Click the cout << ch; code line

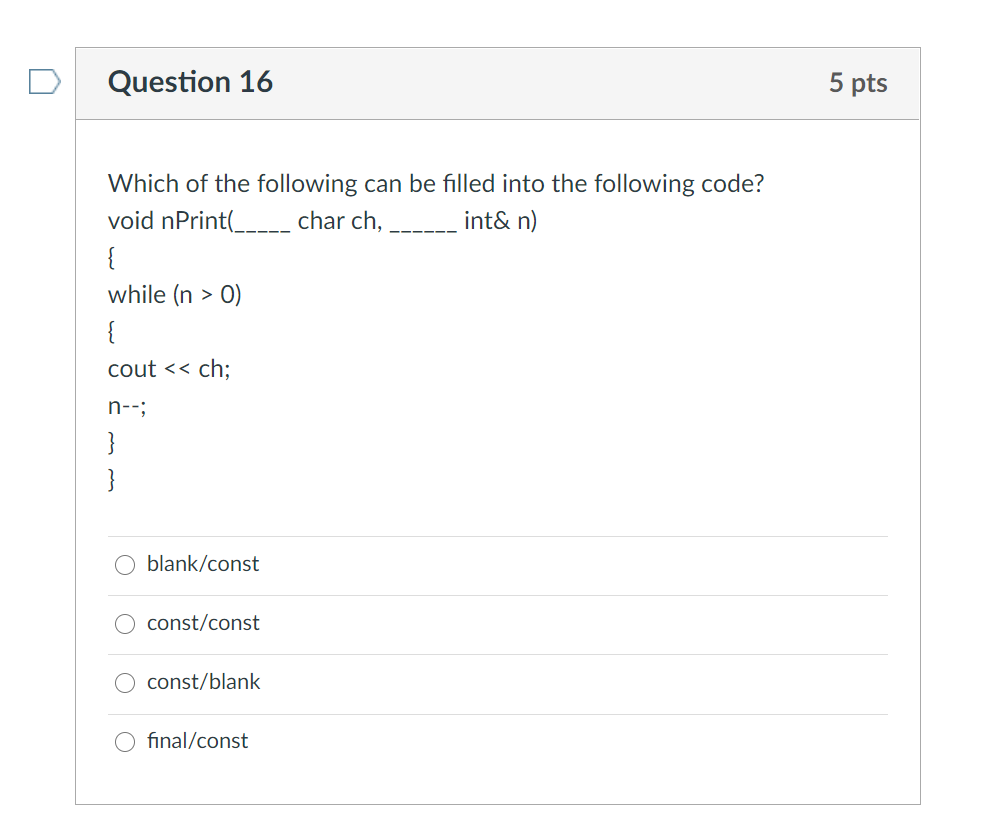(168, 368)
